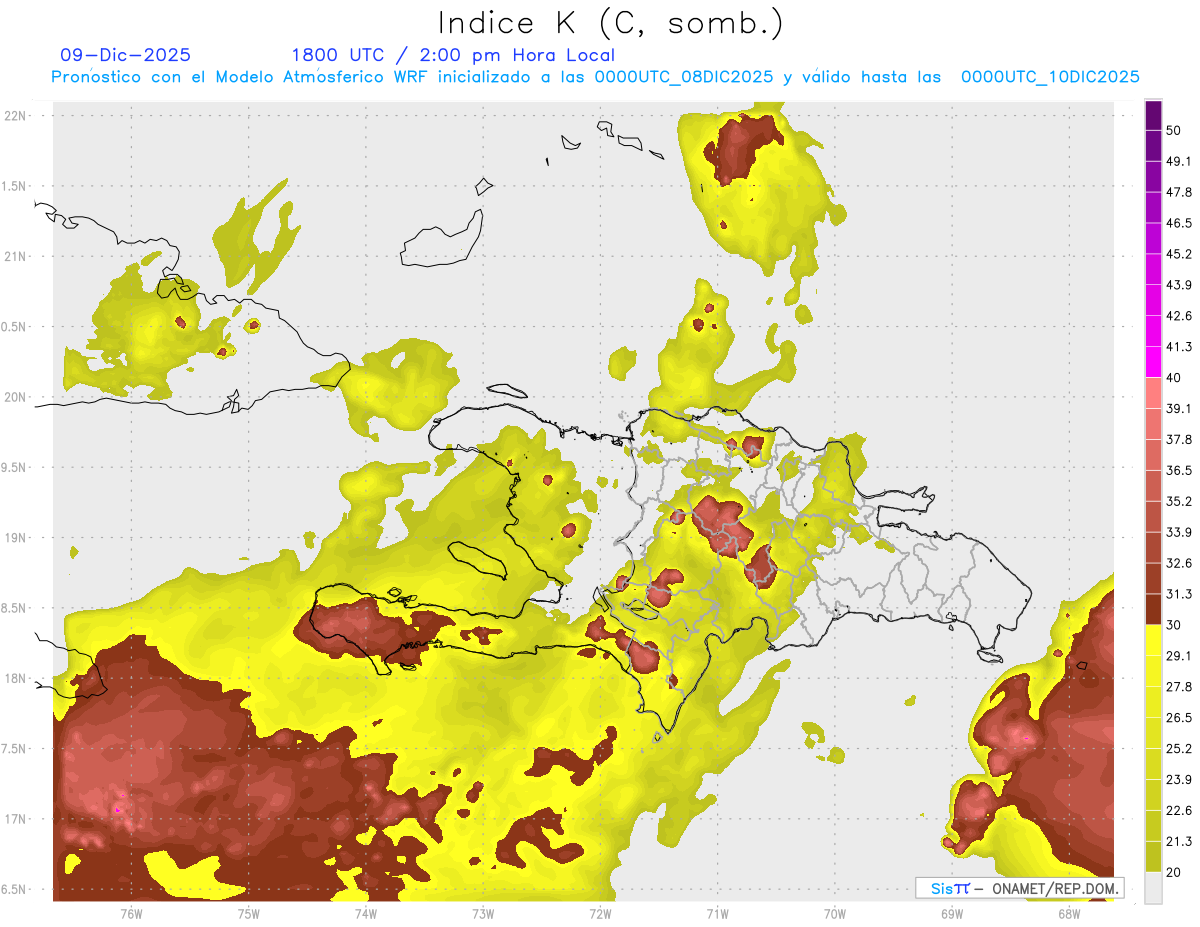Select the "73W" longitude label

[483, 913]
